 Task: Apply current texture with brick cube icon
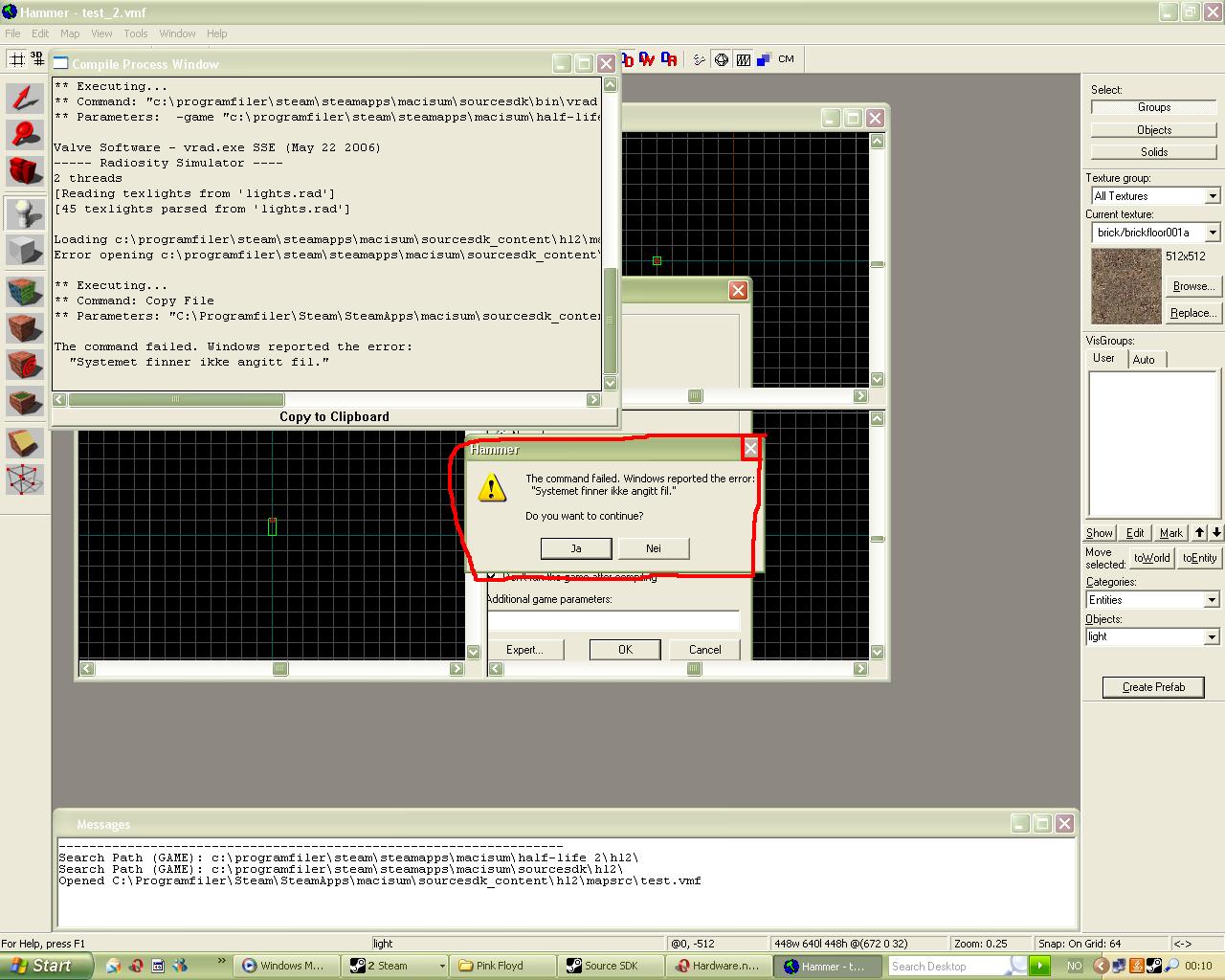25,327
